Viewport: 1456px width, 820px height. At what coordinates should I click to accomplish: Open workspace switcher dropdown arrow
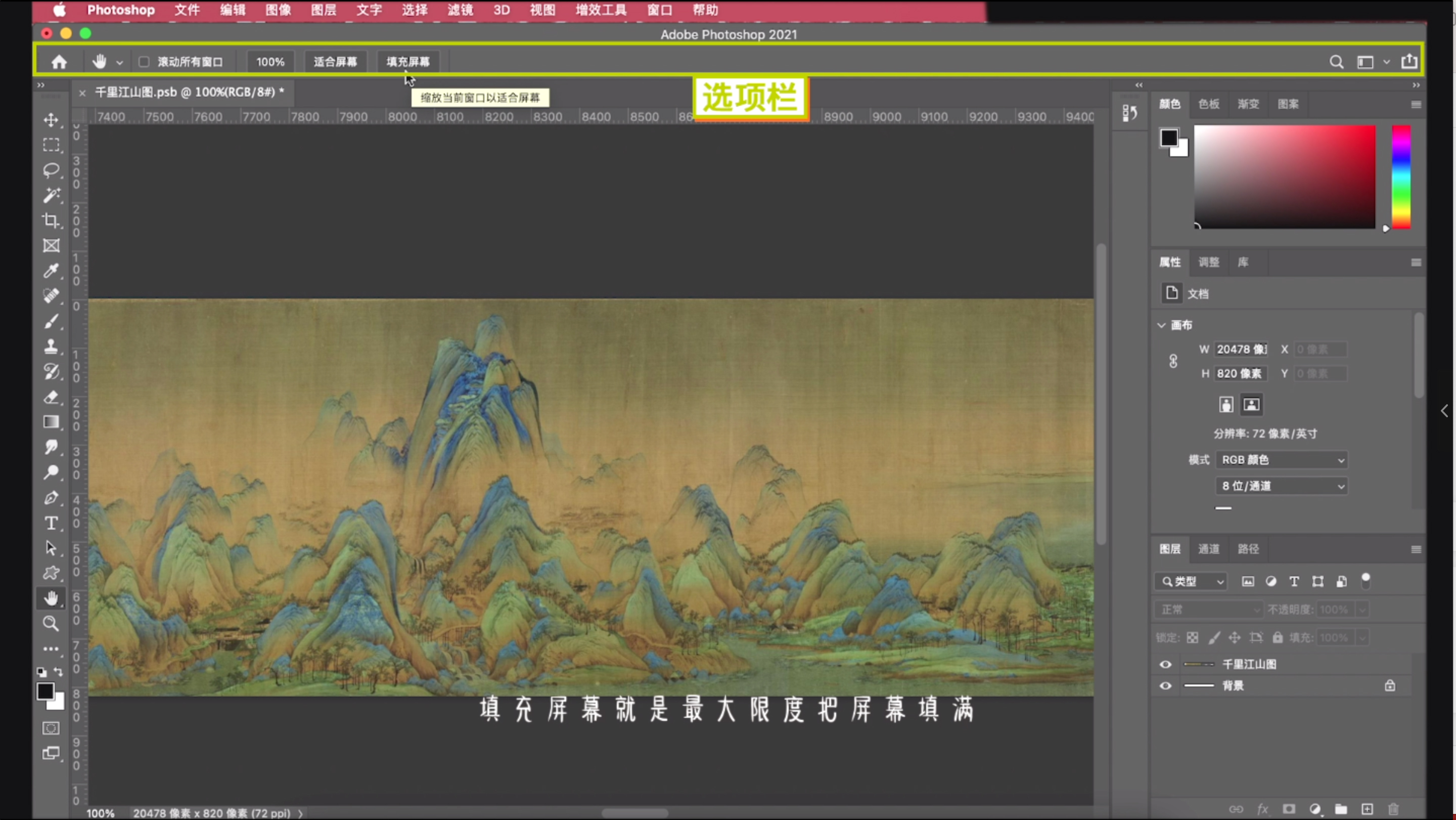1386,62
